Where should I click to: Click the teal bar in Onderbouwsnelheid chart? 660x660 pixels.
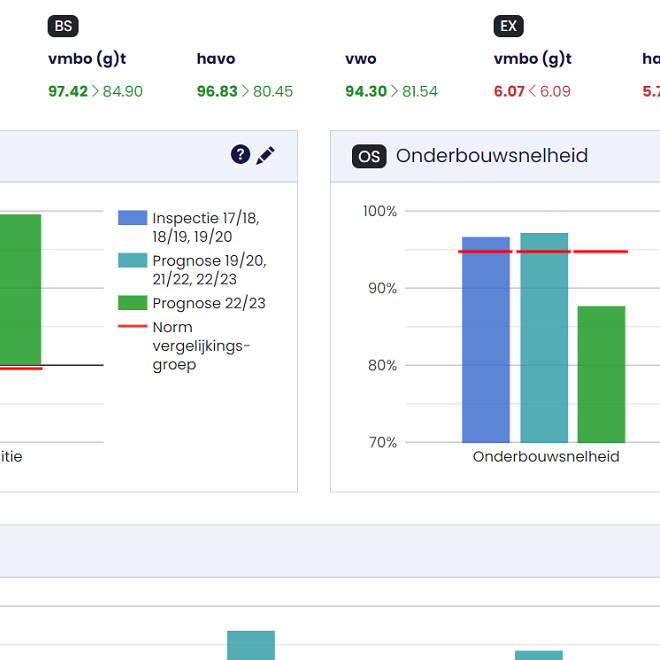coord(544,338)
